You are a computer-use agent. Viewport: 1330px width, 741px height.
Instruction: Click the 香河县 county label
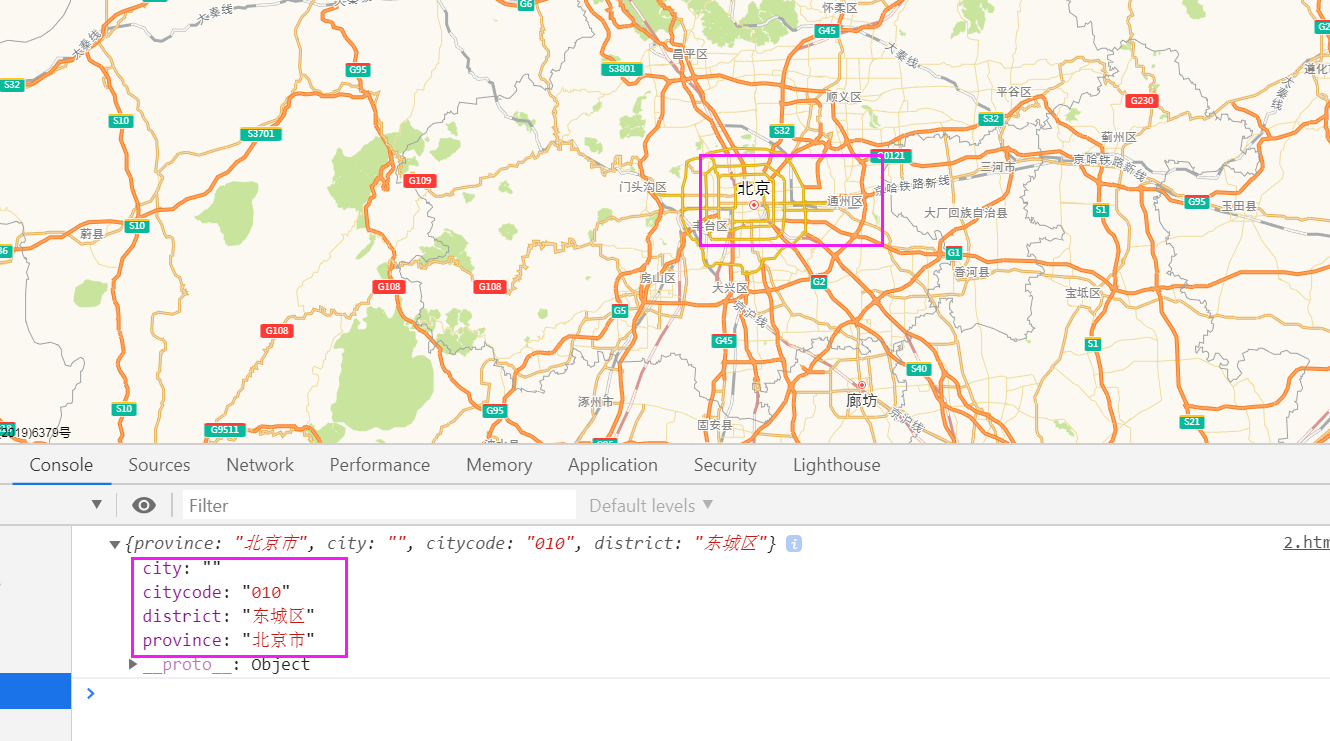click(x=971, y=272)
